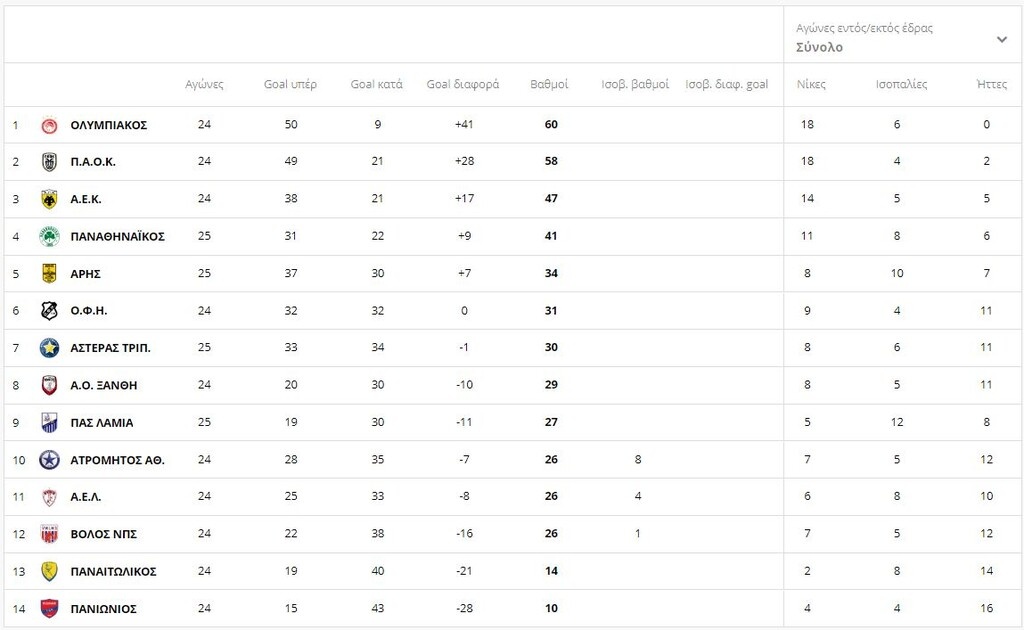Viewport: 1024px width, 630px height.
Task: Click the Ο.Φ.Η. team logo
Action: click(x=49, y=311)
